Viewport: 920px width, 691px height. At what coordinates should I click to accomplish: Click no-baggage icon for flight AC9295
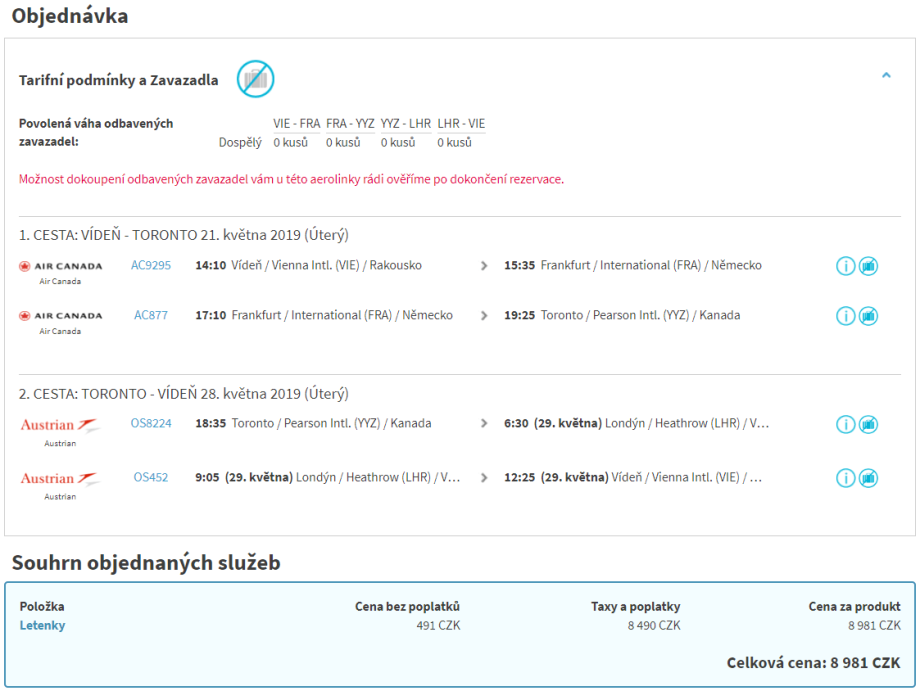(x=868, y=266)
